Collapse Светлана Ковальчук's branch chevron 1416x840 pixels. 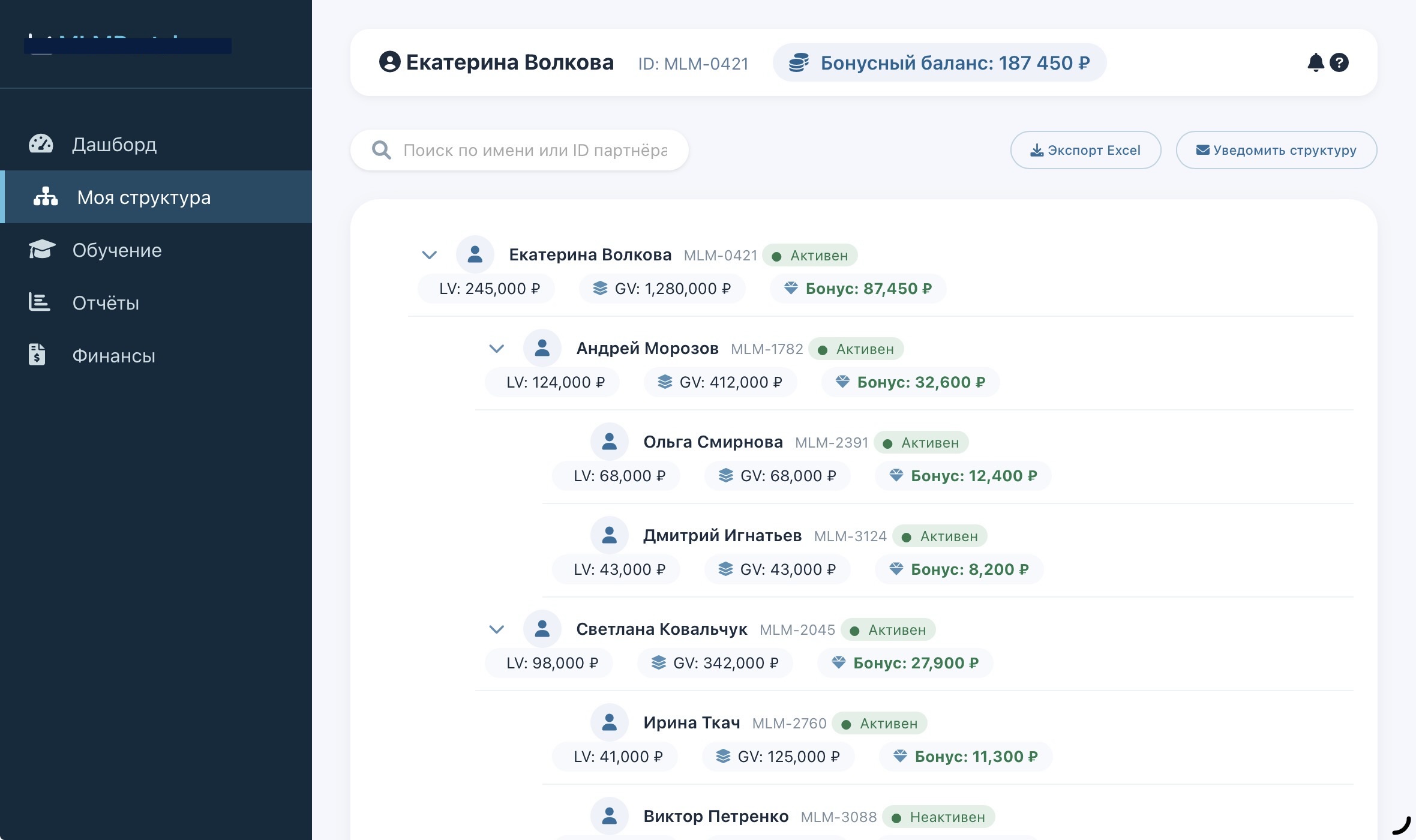pyautogui.click(x=496, y=629)
